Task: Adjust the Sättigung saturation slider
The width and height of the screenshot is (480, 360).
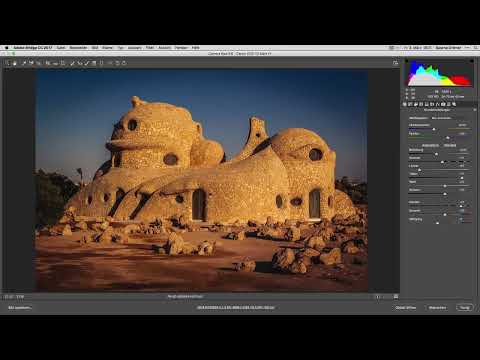Action: point(439,223)
